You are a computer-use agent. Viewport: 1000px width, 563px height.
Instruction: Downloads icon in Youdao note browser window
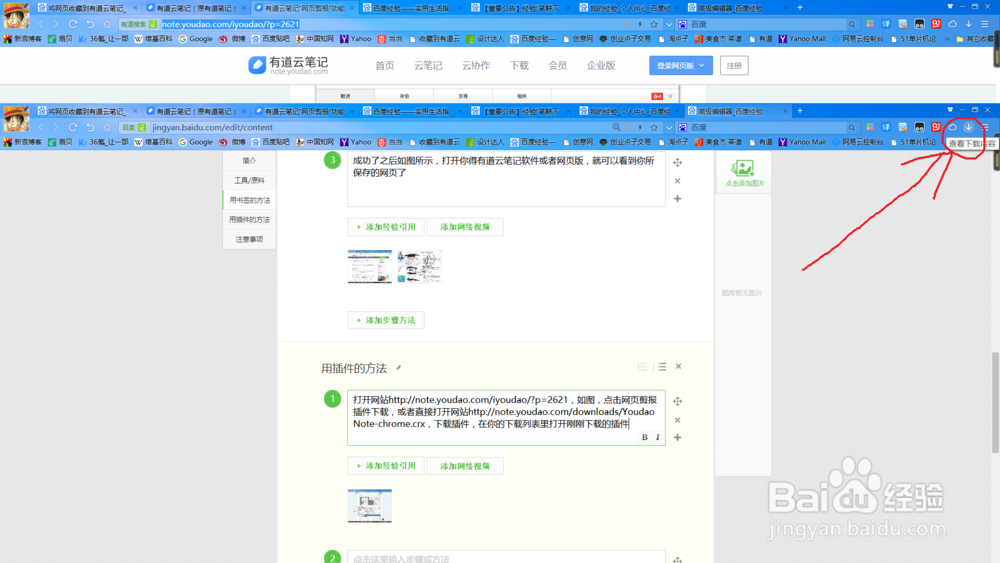pyautogui.click(x=969, y=24)
